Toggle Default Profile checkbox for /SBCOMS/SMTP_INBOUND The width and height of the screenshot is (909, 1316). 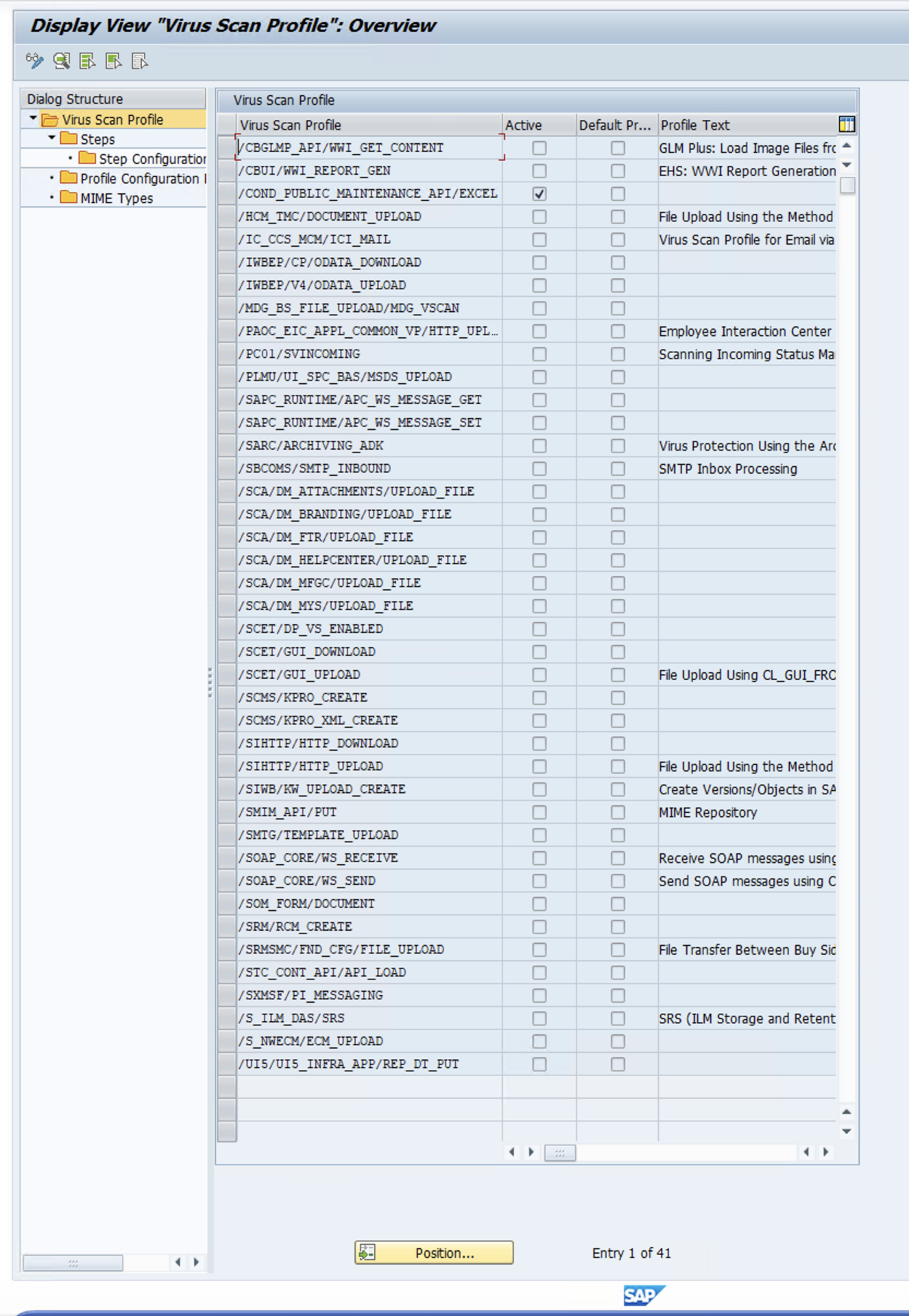click(618, 469)
